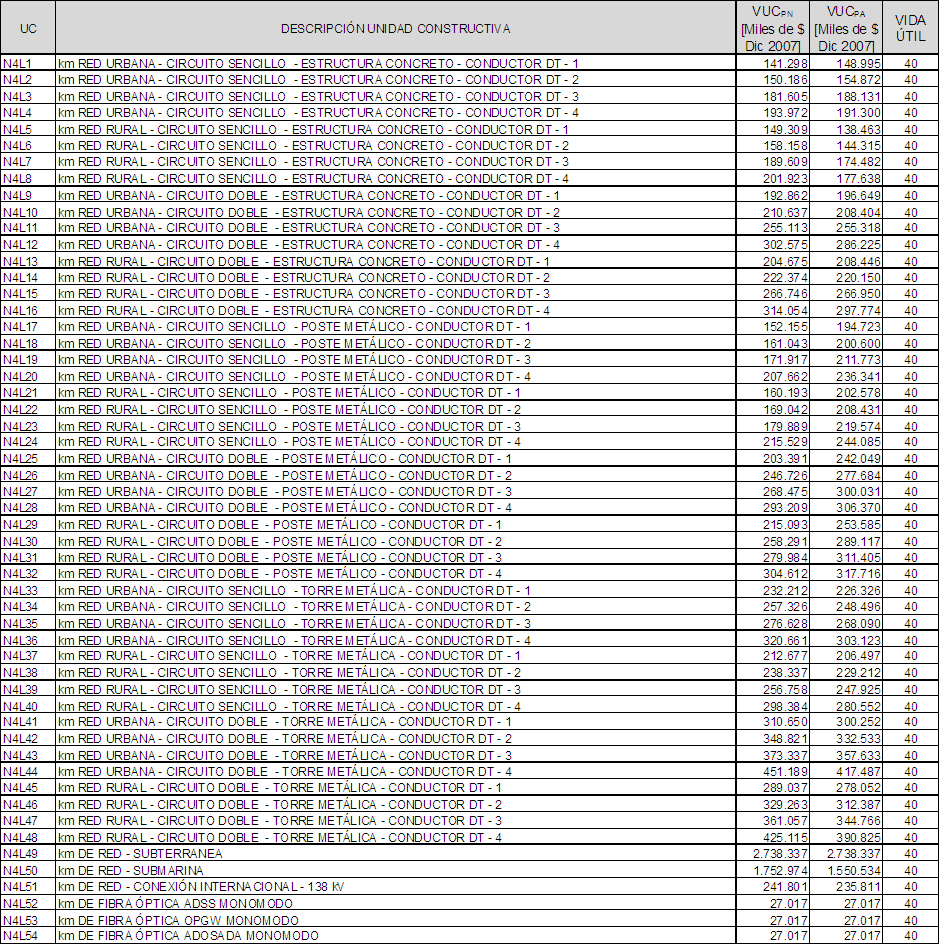The height and width of the screenshot is (944, 939).
Task: Select the N4L49 code cell
Action: click(x=21, y=854)
